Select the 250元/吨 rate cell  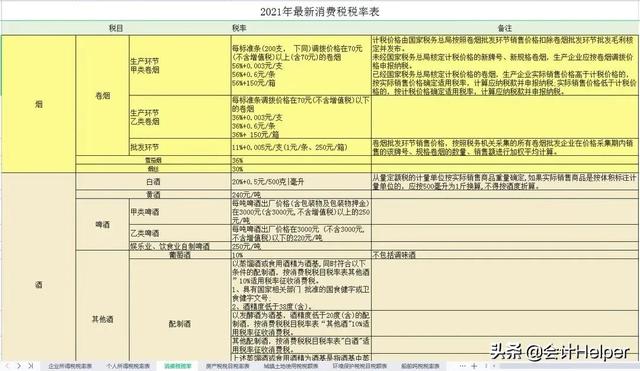tap(301, 246)
